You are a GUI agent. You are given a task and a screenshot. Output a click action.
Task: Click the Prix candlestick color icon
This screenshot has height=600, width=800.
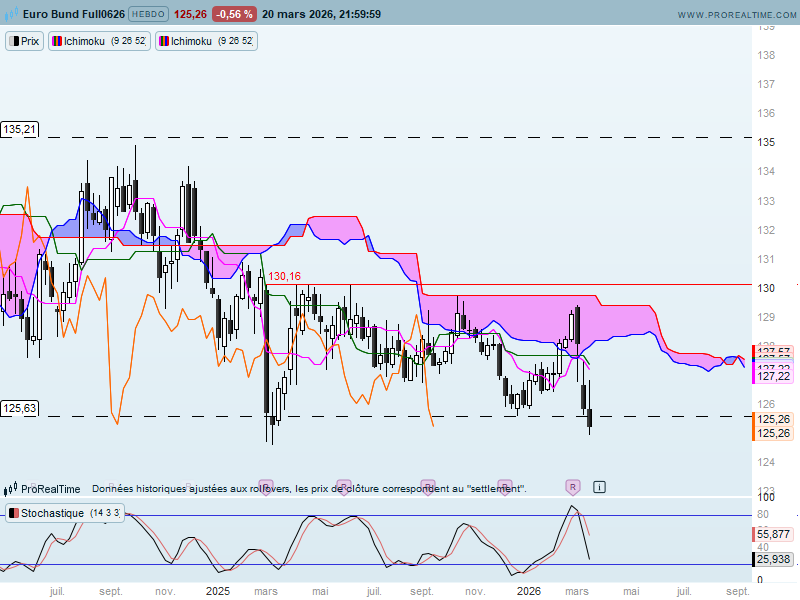point(13,41)
